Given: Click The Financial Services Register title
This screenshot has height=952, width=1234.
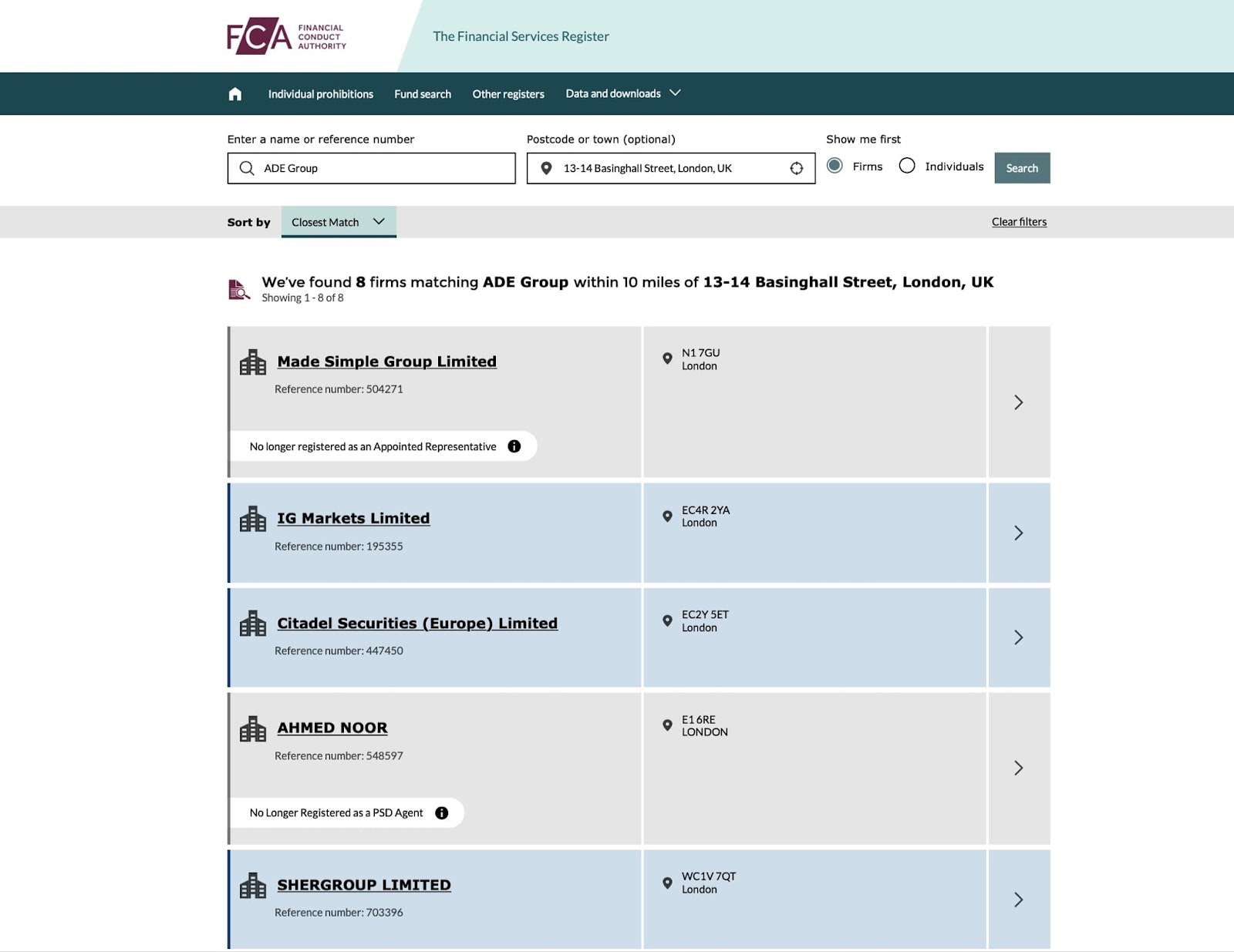Looking at the screenshot, I should 521,36.
